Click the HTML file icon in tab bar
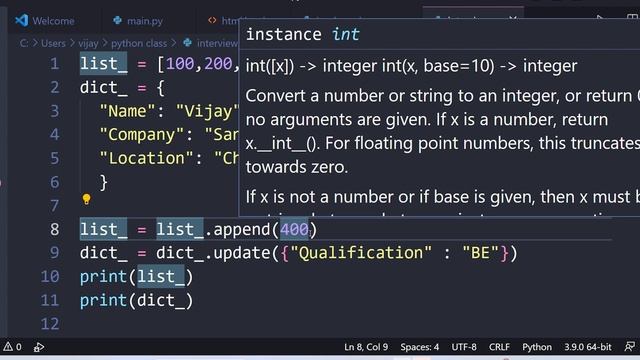This screenshot has height=360, width=640. tap(212, 20)
